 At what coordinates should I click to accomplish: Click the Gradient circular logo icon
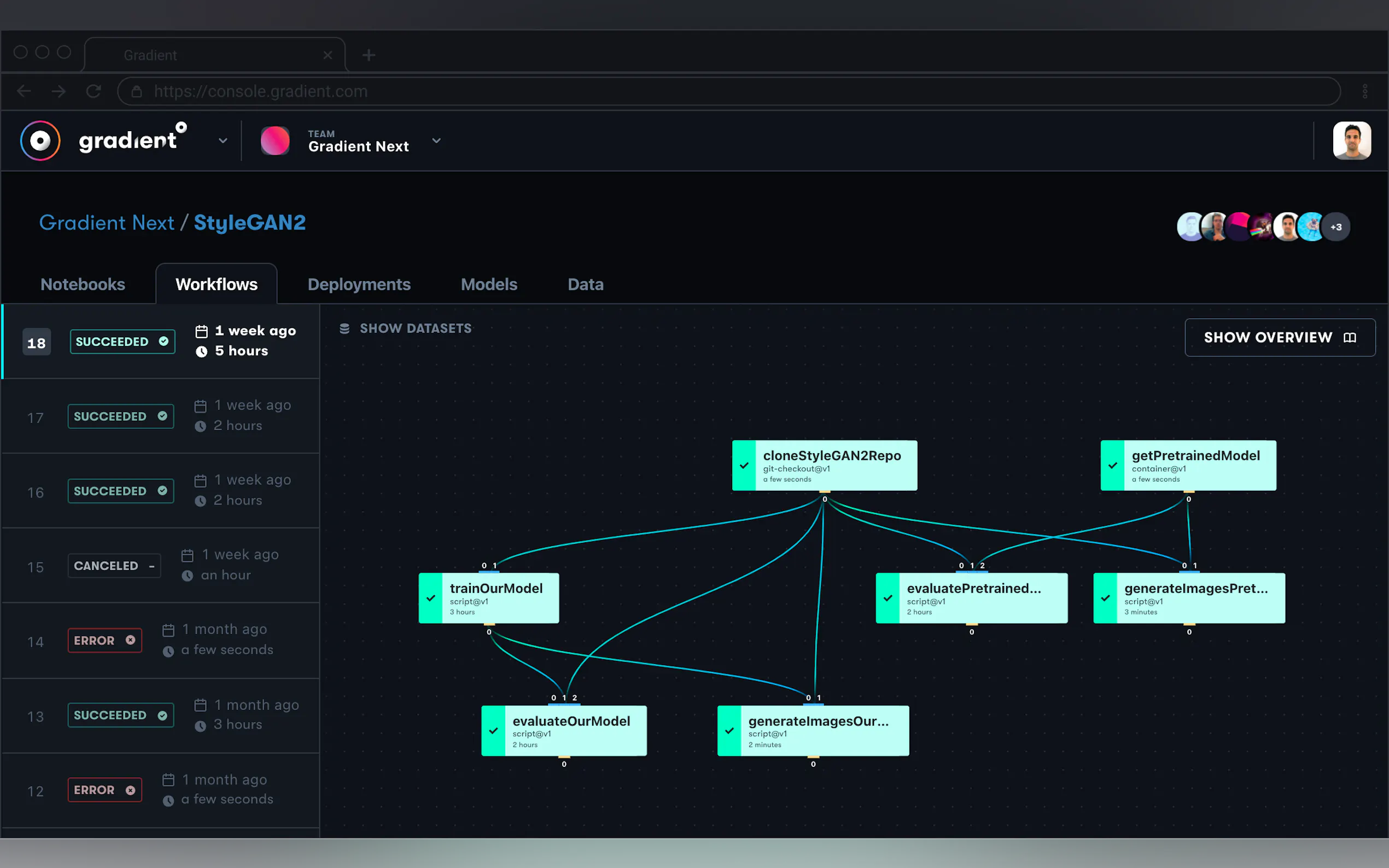click(x=40, y=140)
